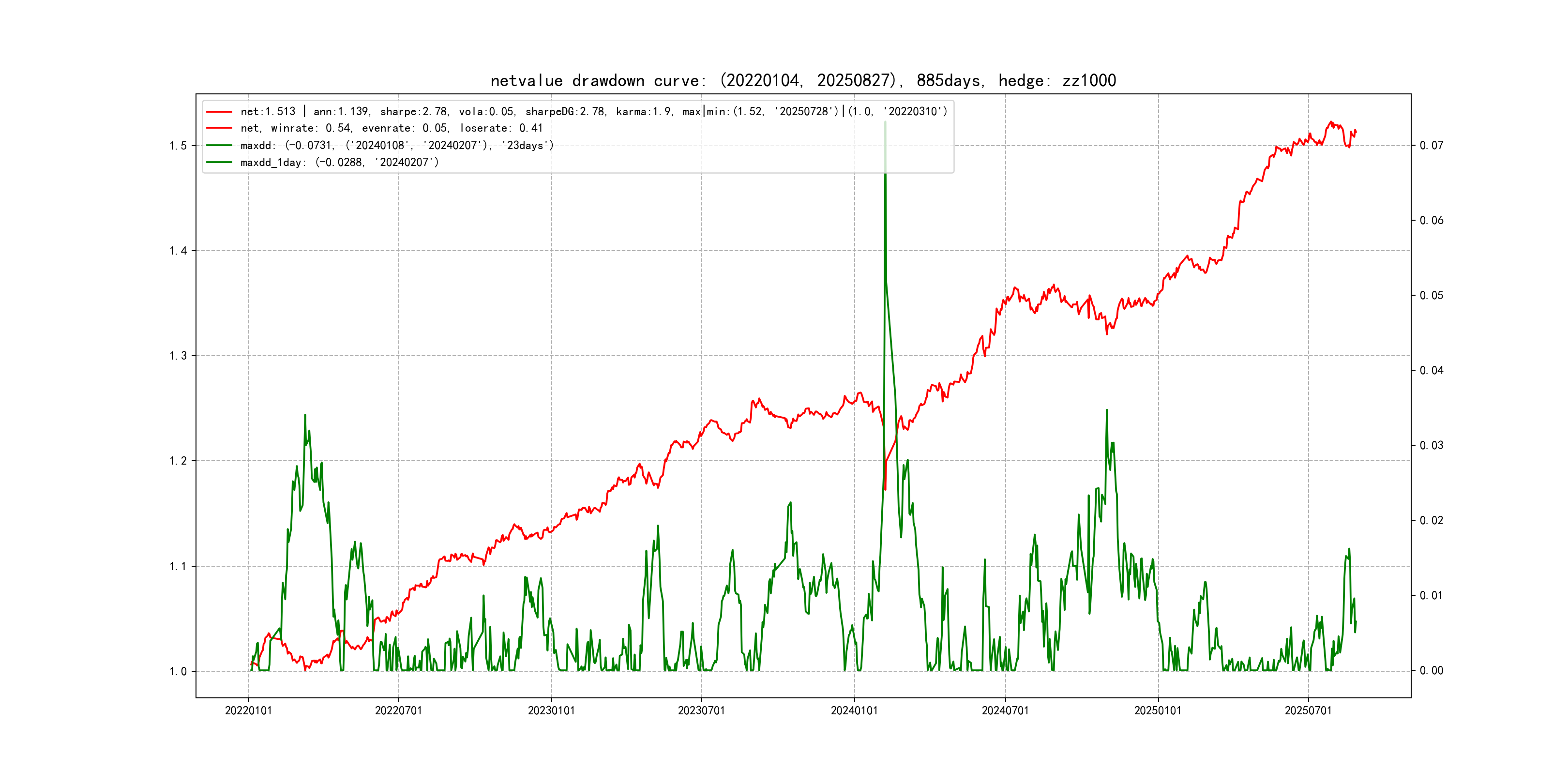Click the red swatch beside net:1.513 legend entry
This screenshot has height=784, width=1568.
[x=219, y=111]
